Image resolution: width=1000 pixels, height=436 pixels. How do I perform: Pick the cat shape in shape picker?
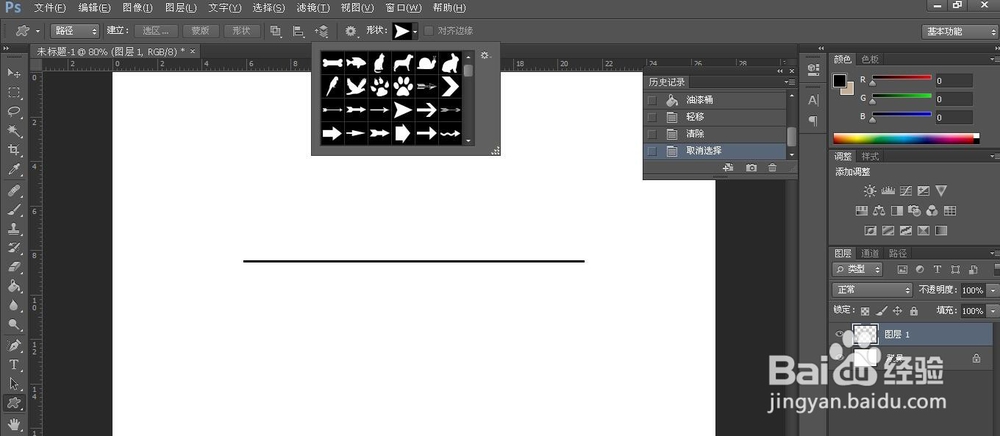(379, 62)
